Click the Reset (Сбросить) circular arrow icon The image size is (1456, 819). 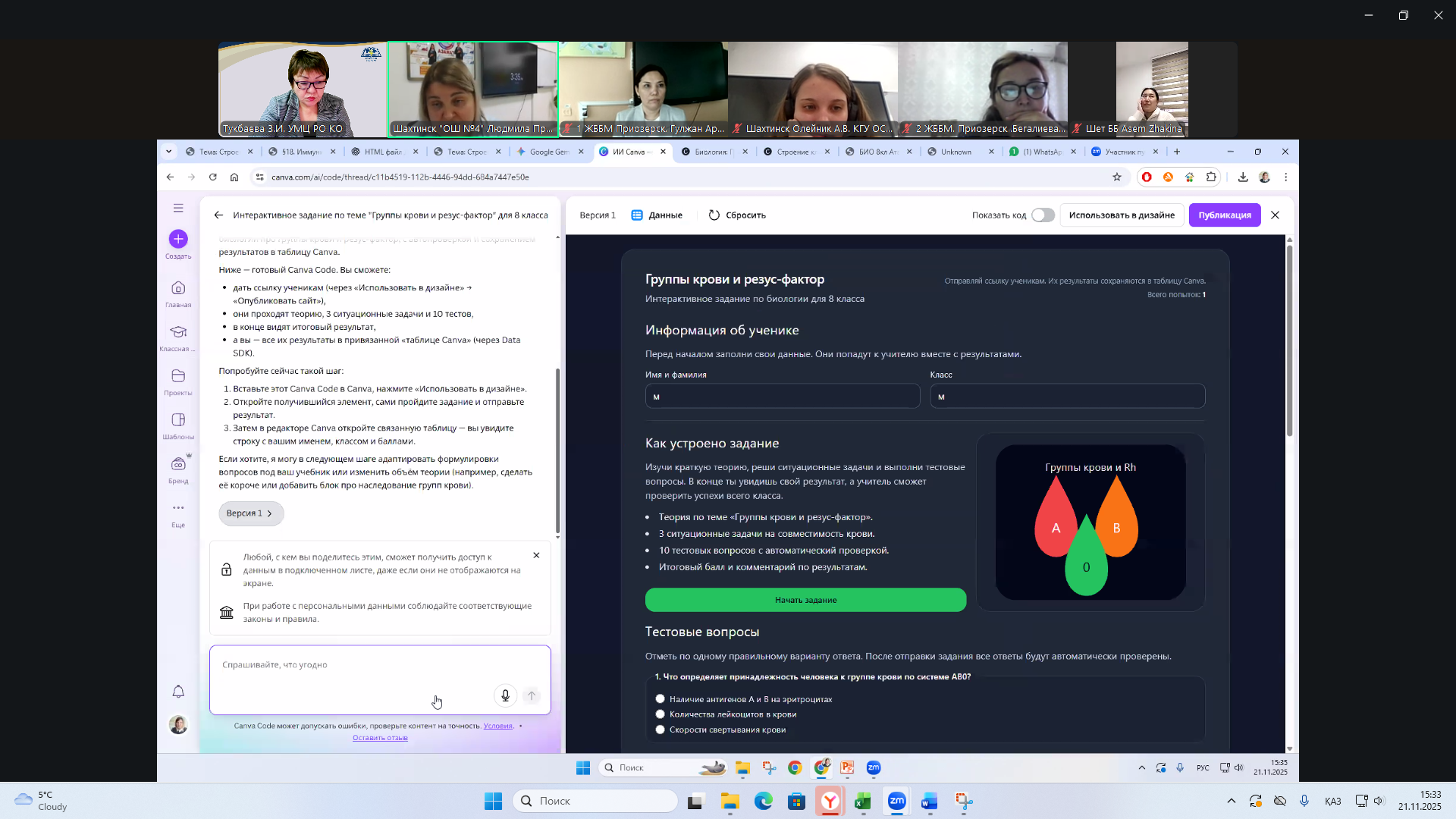pos(714,215)
